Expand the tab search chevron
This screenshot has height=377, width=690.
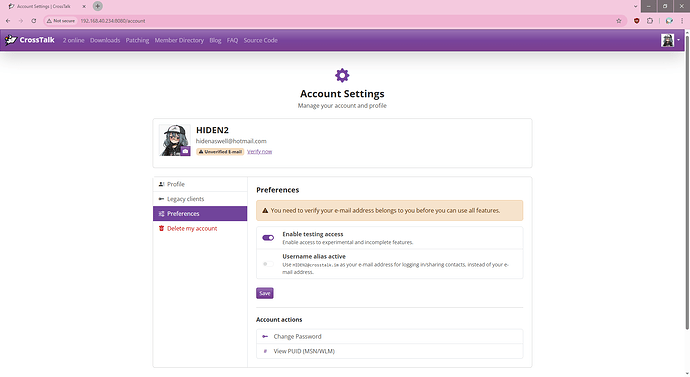pos(635,6)
